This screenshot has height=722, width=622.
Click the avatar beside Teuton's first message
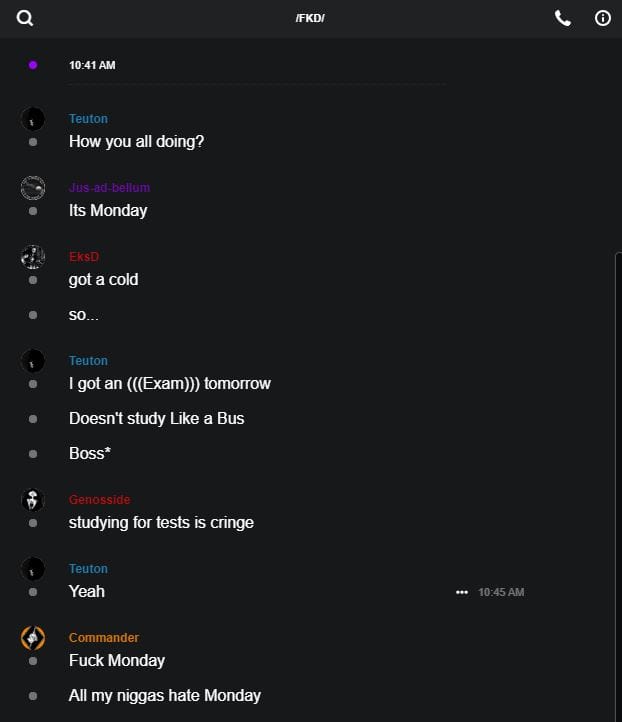click(33, 119)
